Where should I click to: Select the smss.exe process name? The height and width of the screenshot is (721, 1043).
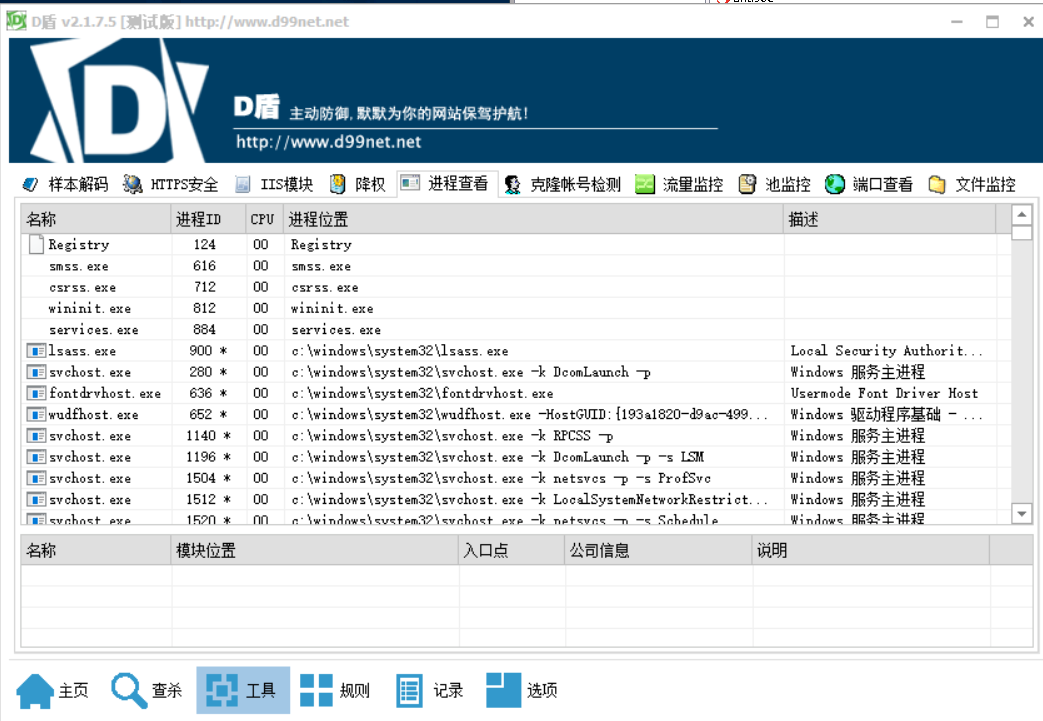click(78, 266)
